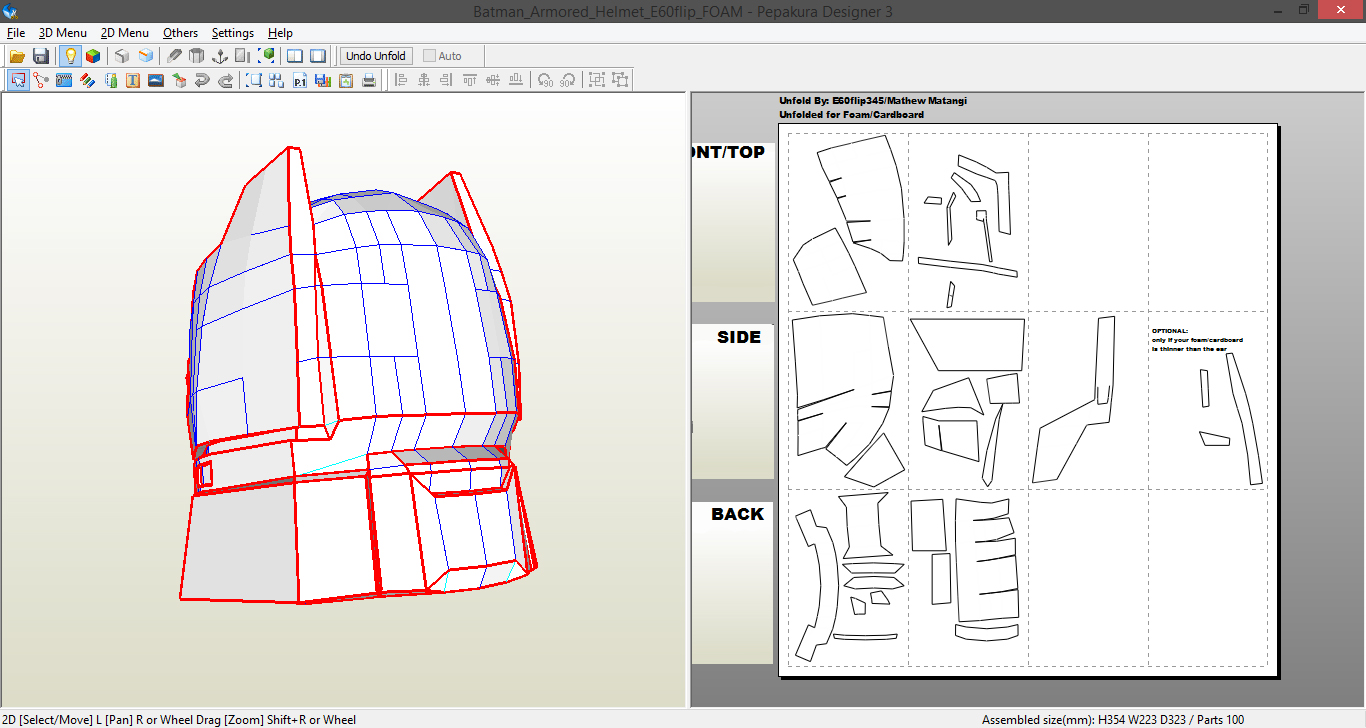Toggle the colored cube texture icon
Screen dimensions: 1366x728
coord(92,56)
